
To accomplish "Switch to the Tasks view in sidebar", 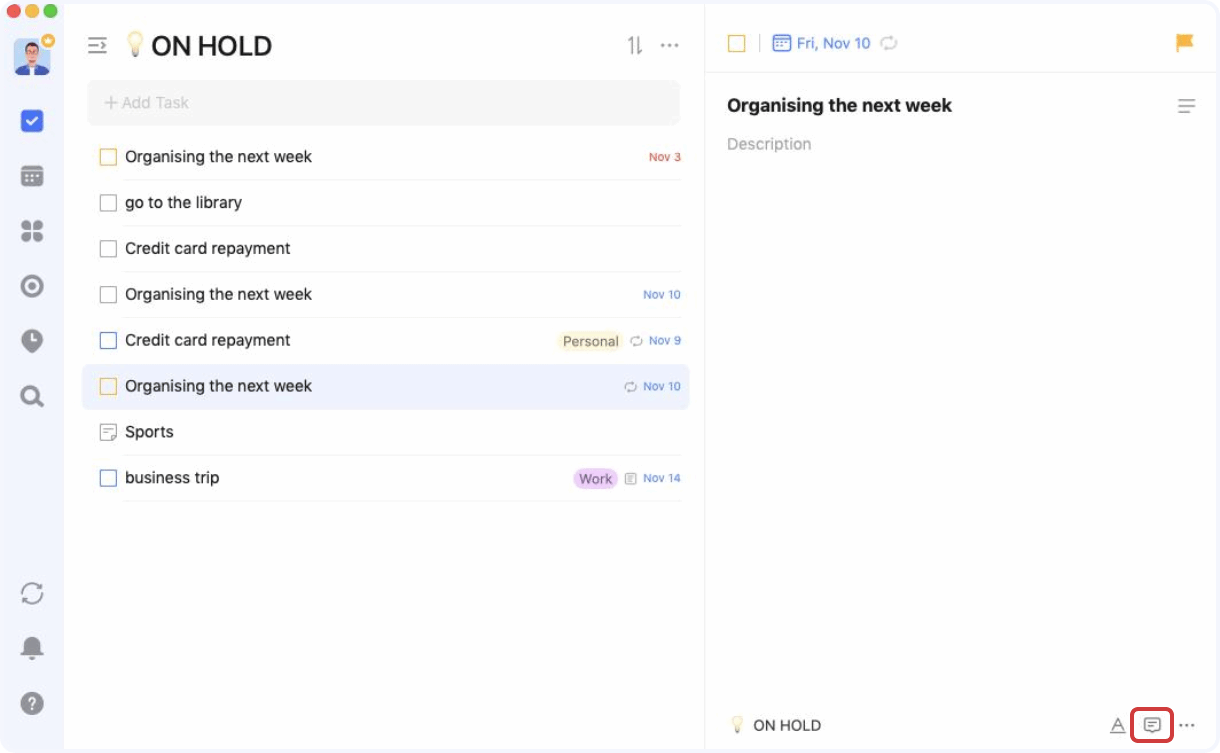I will (32, 121).
